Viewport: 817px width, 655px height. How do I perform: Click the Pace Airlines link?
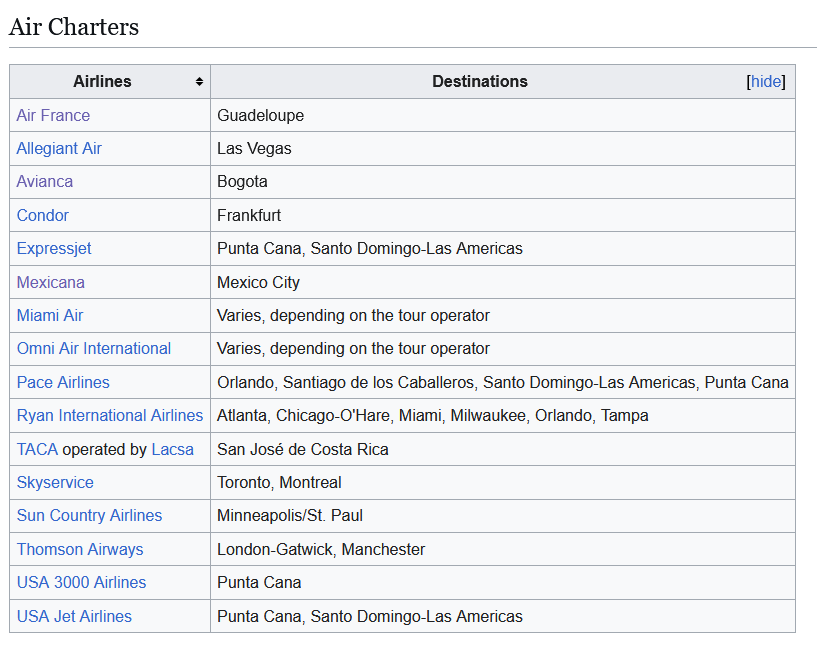click(x=63, y=382)
